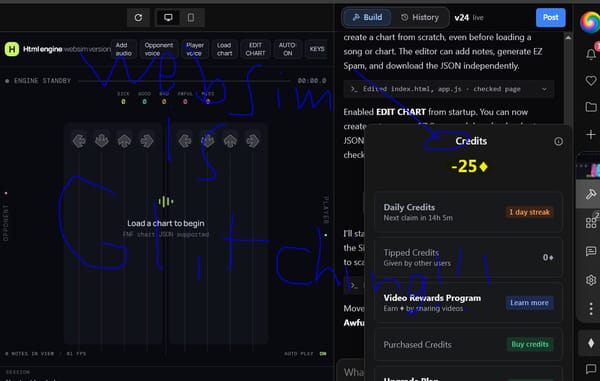The width and height of the screenshot is (600, 381).
Task: Click the song progress bar near ENGINE STANDBY
Action: pos(184,81)
